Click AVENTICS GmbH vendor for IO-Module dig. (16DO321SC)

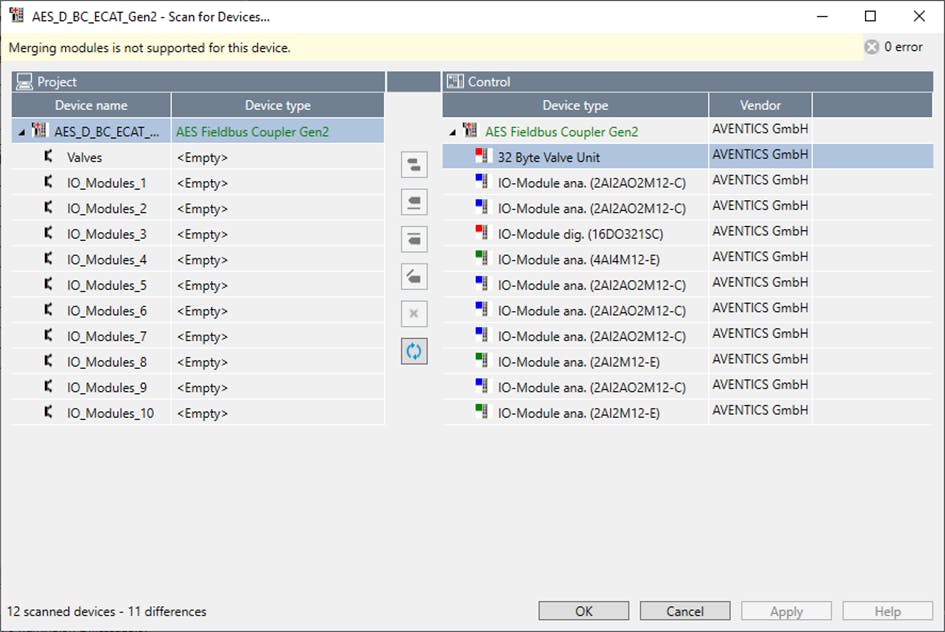760,231
